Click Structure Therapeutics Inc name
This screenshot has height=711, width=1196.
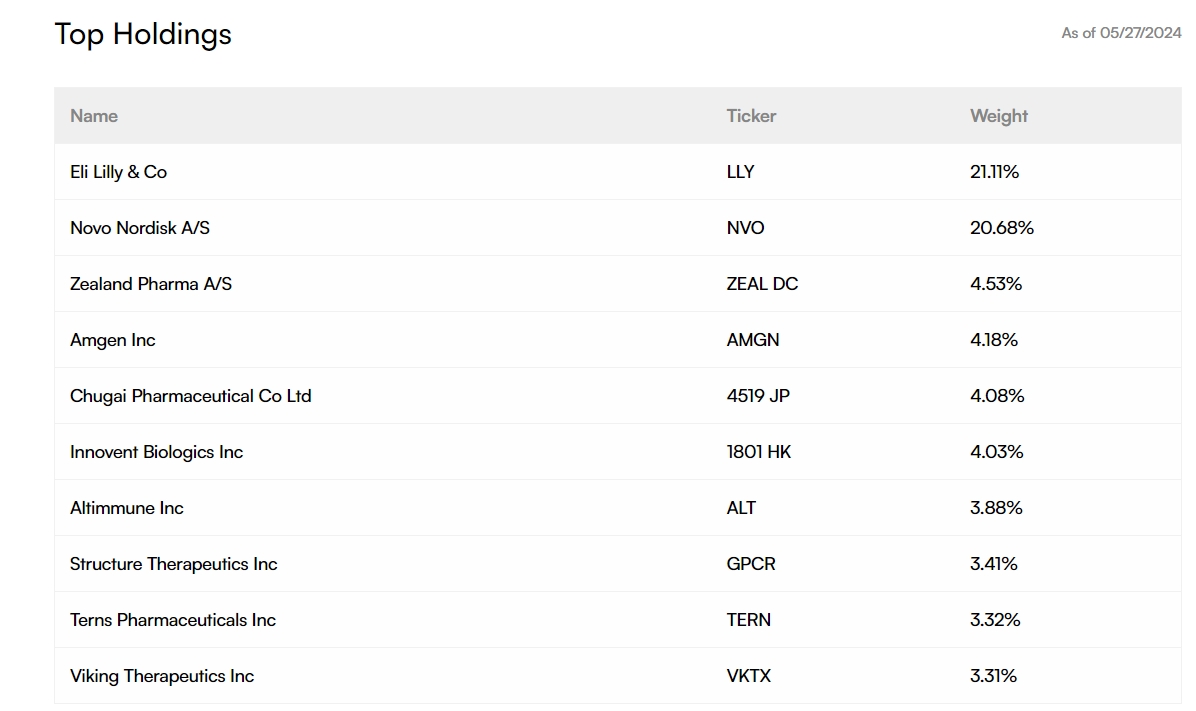[174, 564]
